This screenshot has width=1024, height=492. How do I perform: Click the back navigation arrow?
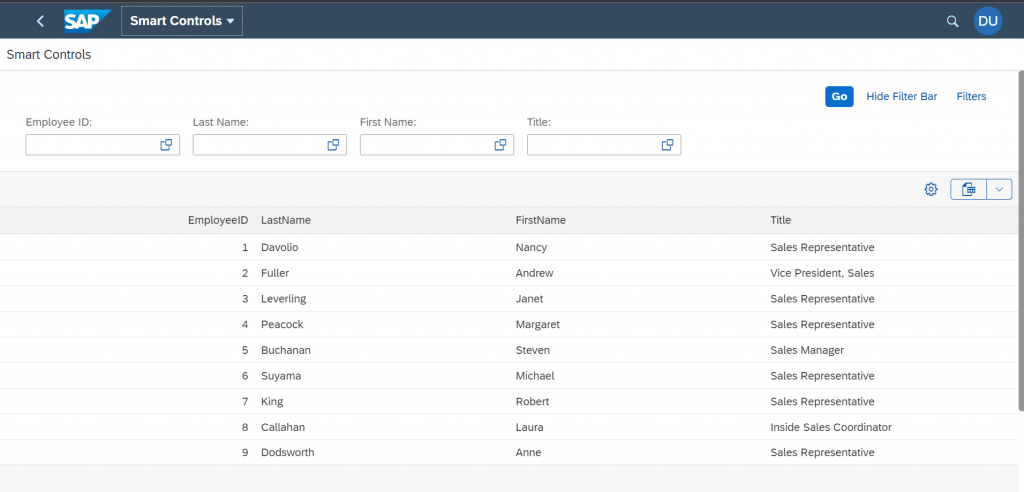point(40,21)
